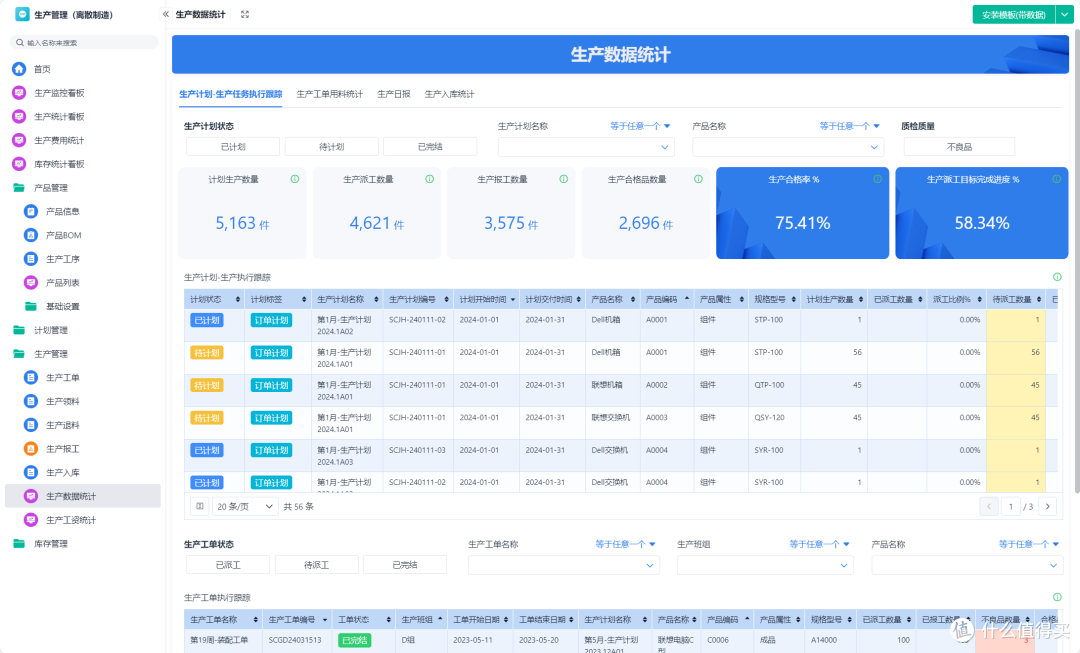Open dropdown arrow next to 安装模板 button
This screenshot has height=653, width=1080.
coord(1065,14)
